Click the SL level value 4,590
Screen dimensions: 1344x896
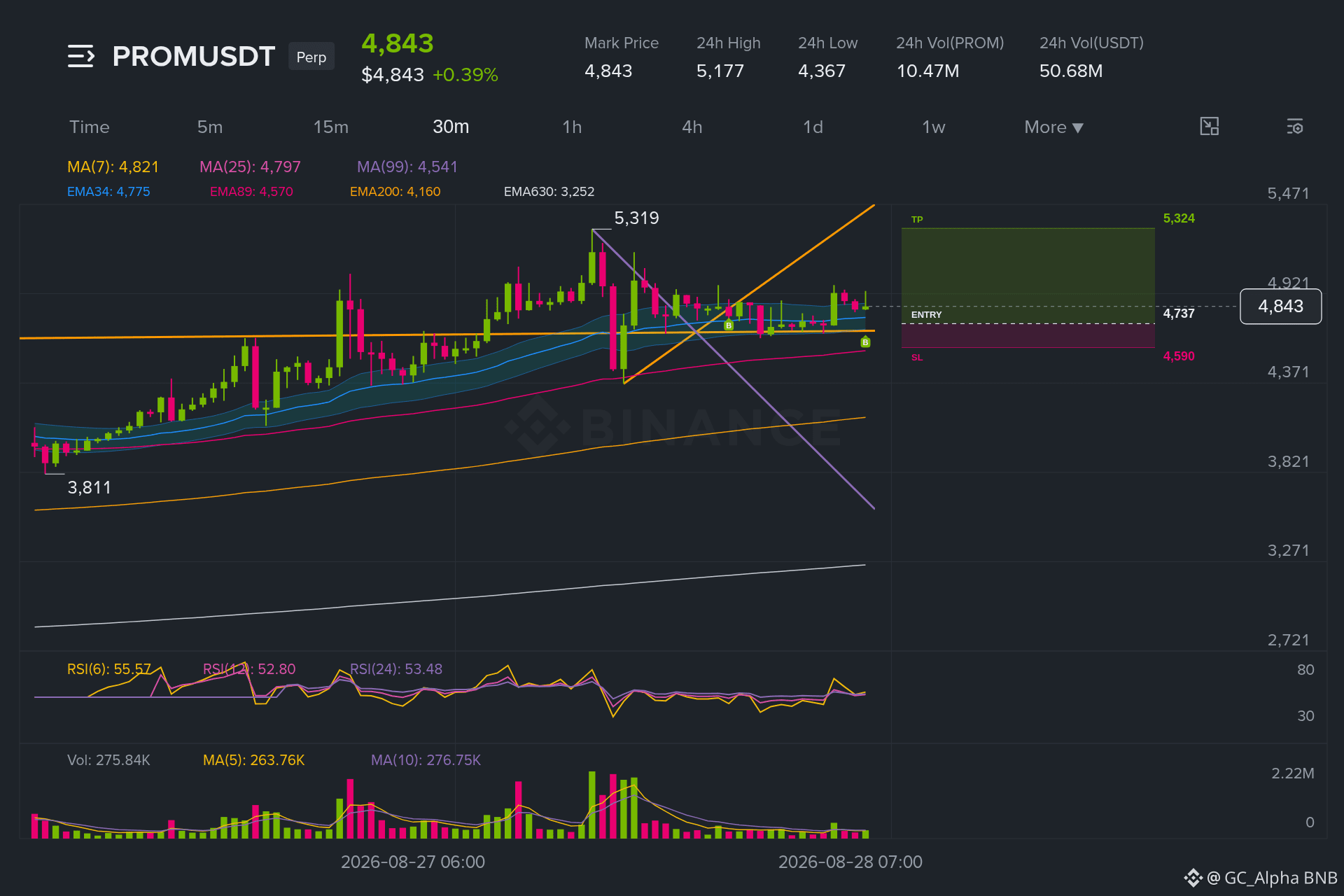(1179, 356)
